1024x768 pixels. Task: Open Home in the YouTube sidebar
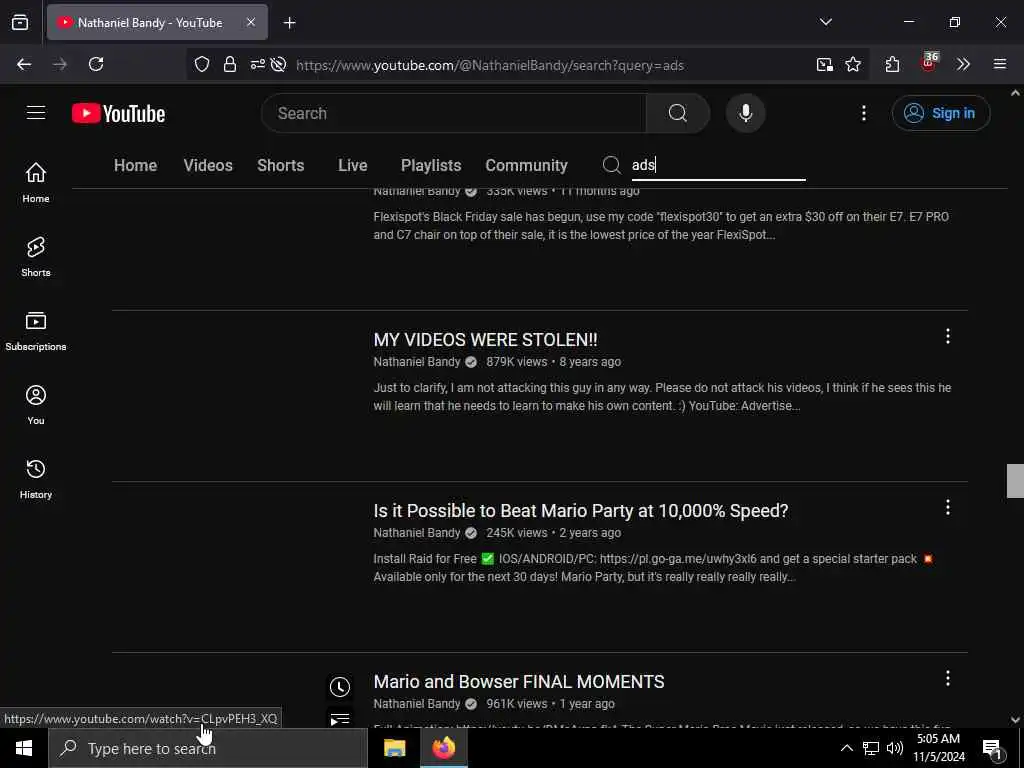point(36,182)
